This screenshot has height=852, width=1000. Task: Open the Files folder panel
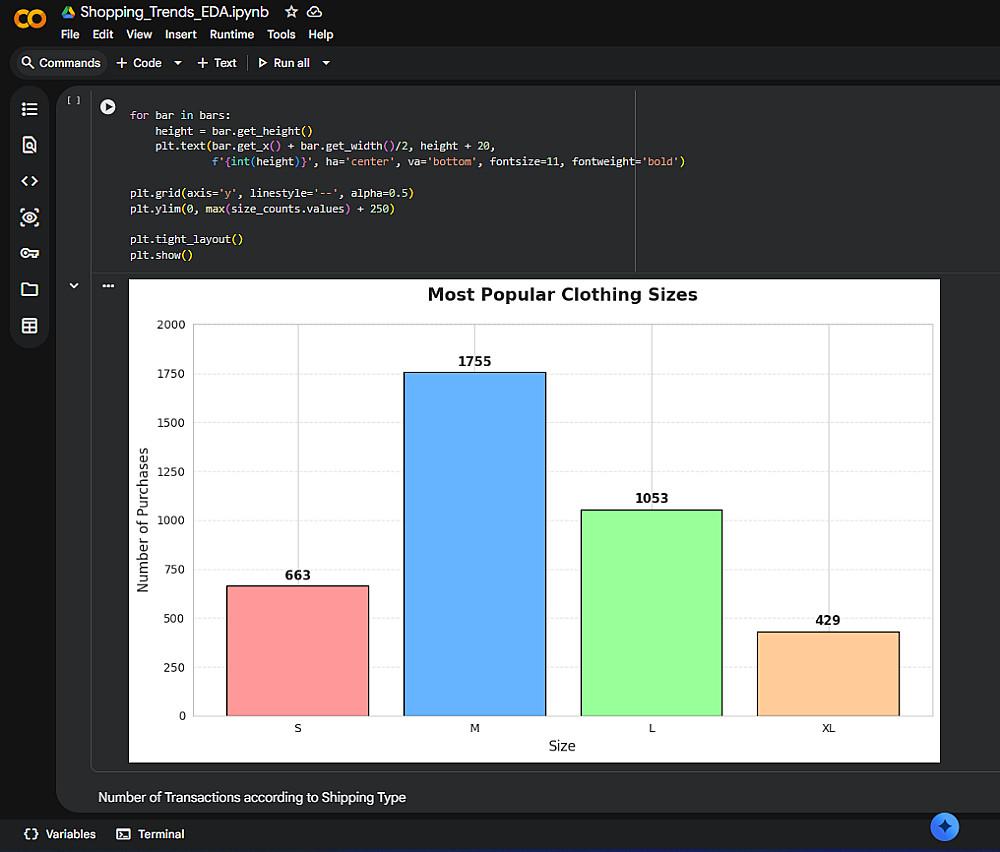click(x=29, y=290)
